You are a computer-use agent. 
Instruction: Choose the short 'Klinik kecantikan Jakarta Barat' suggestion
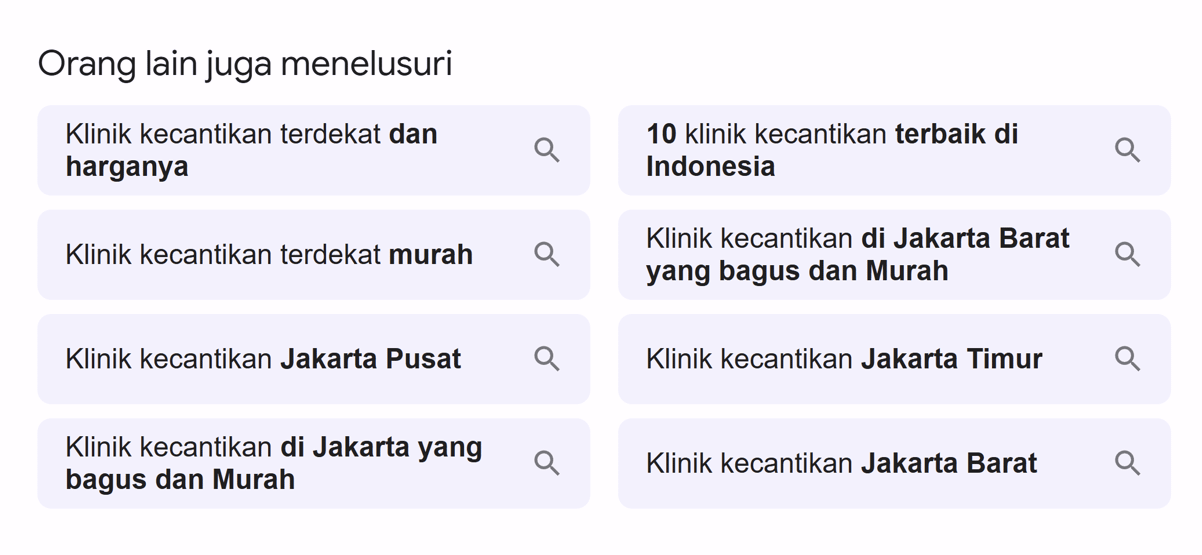click(894, 462)
